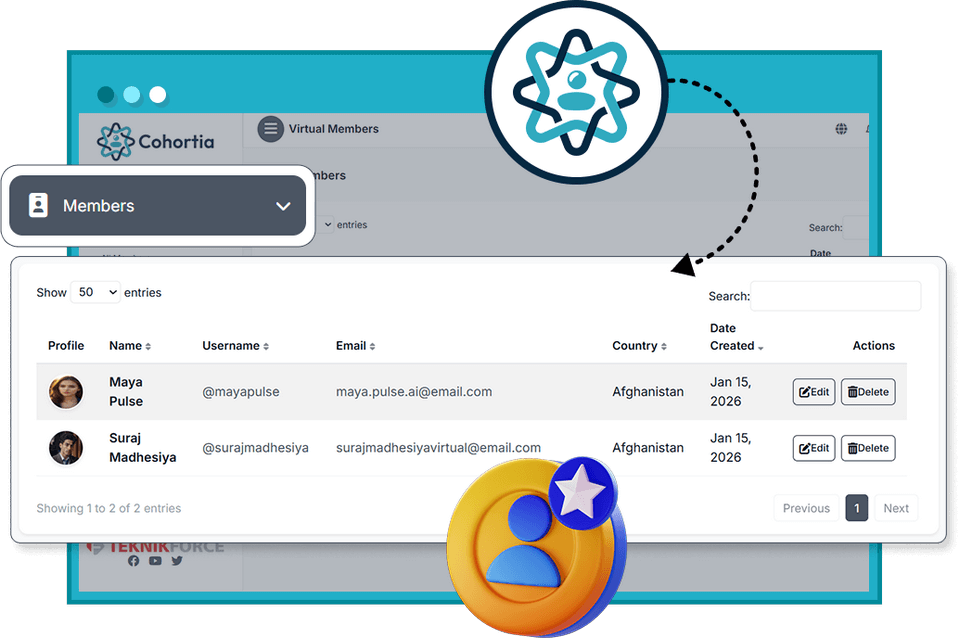Click the Actions column header
Viewport: 960px width, 638px height.
point(874,345)
